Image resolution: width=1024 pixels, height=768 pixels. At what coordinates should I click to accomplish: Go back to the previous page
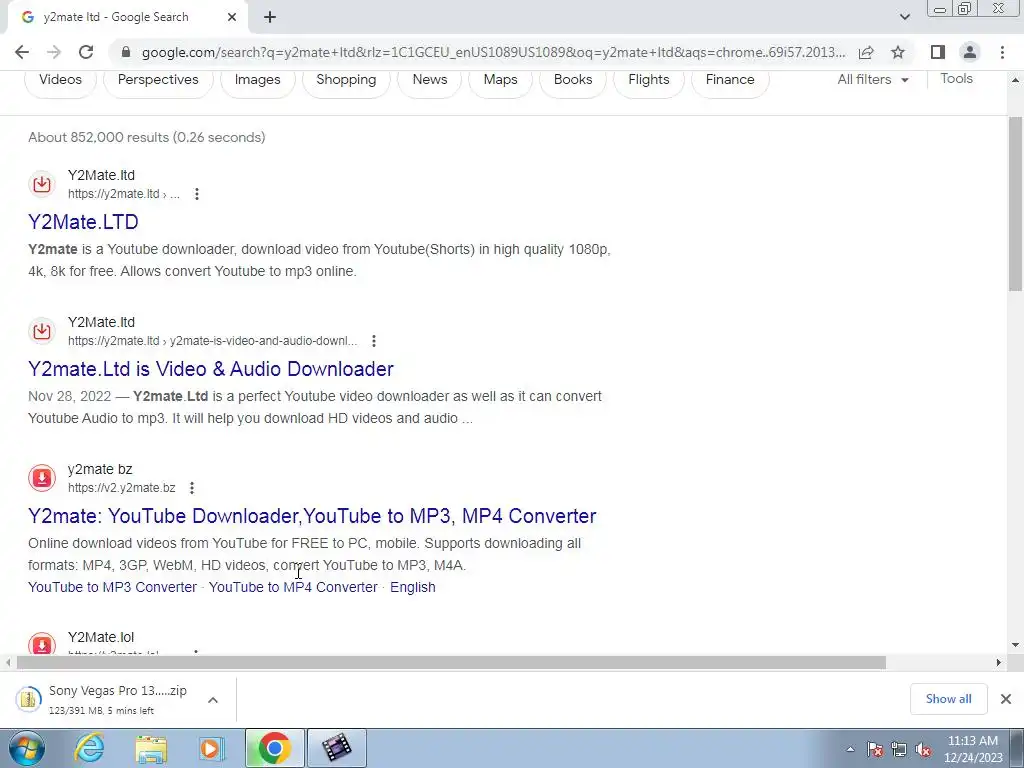click(x=22, y=52)
